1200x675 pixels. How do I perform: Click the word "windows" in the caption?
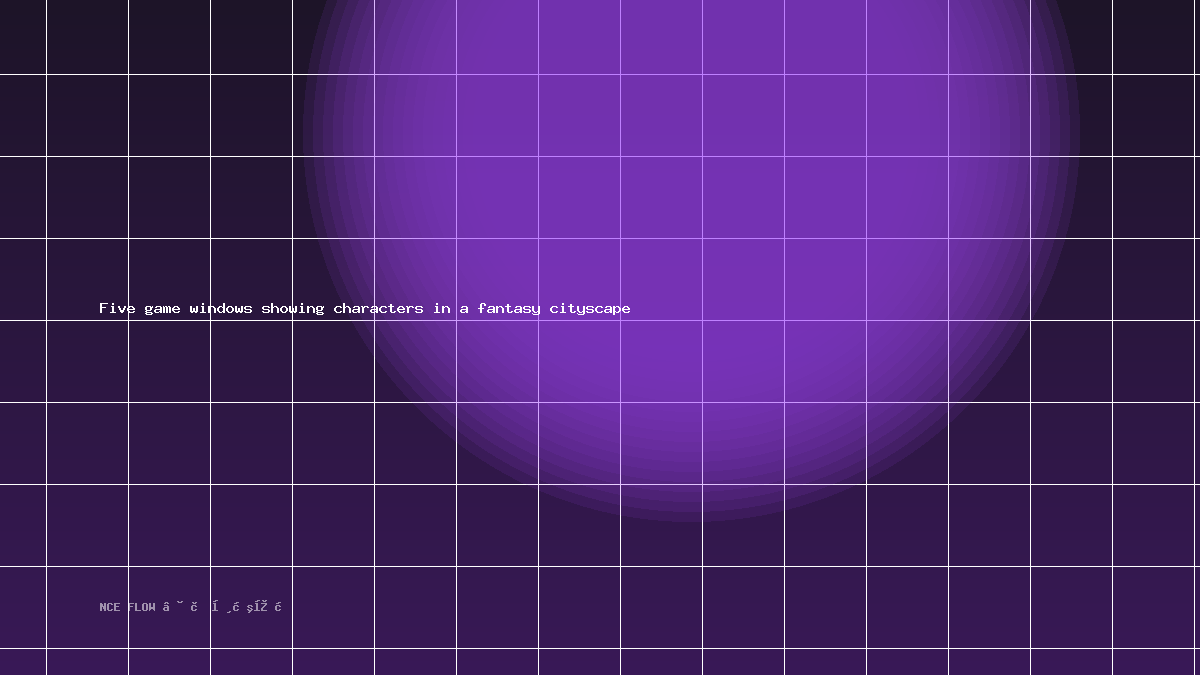point(221,308)
